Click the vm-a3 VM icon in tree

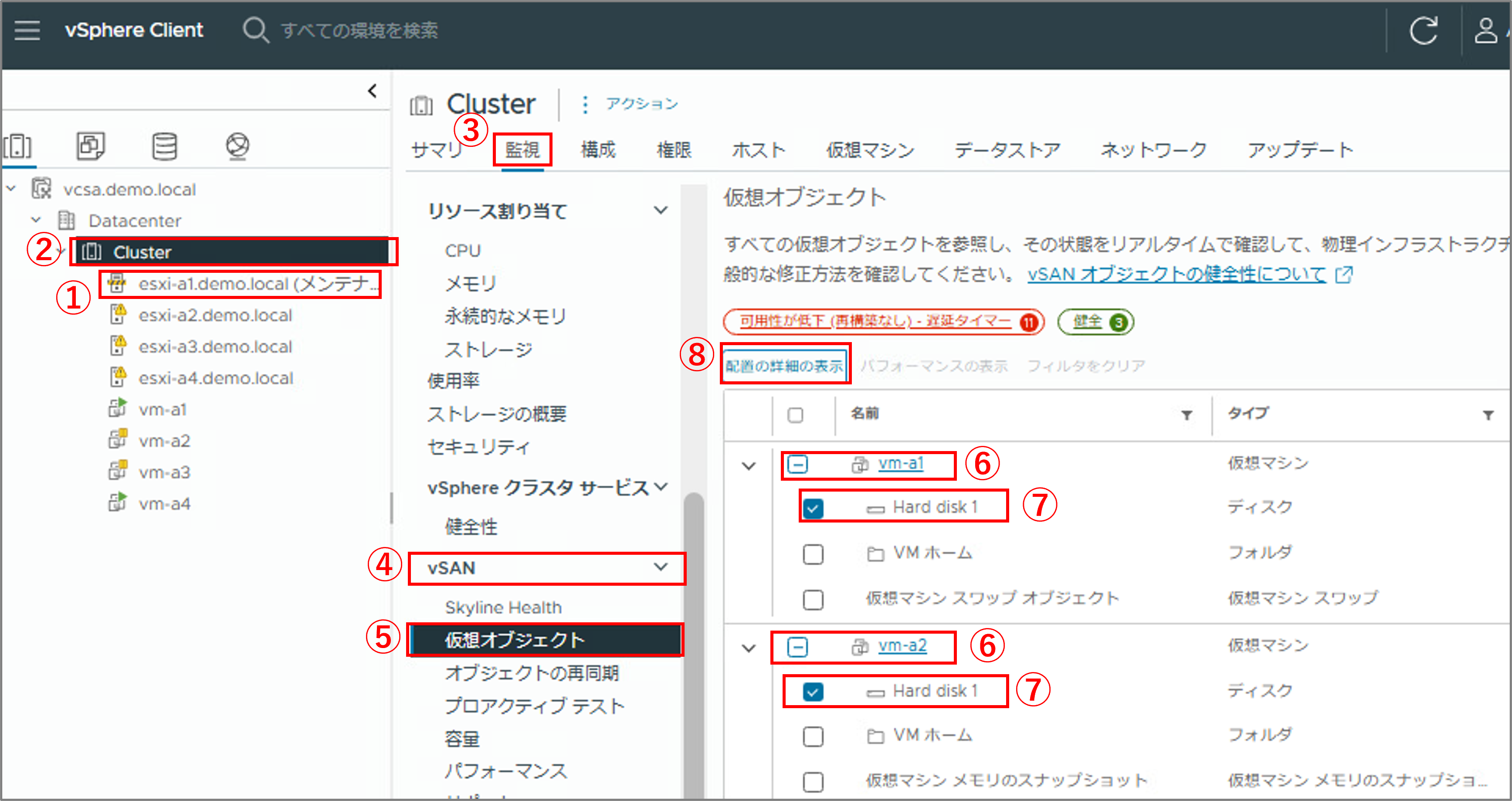[117, 471]
